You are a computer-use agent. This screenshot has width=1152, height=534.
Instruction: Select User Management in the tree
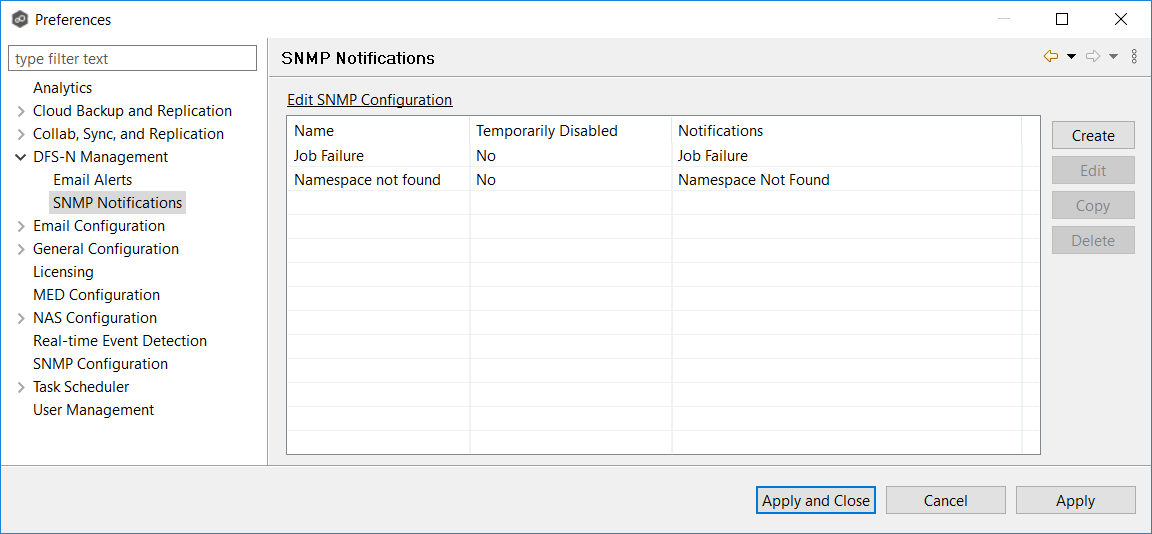coord(93,410)
